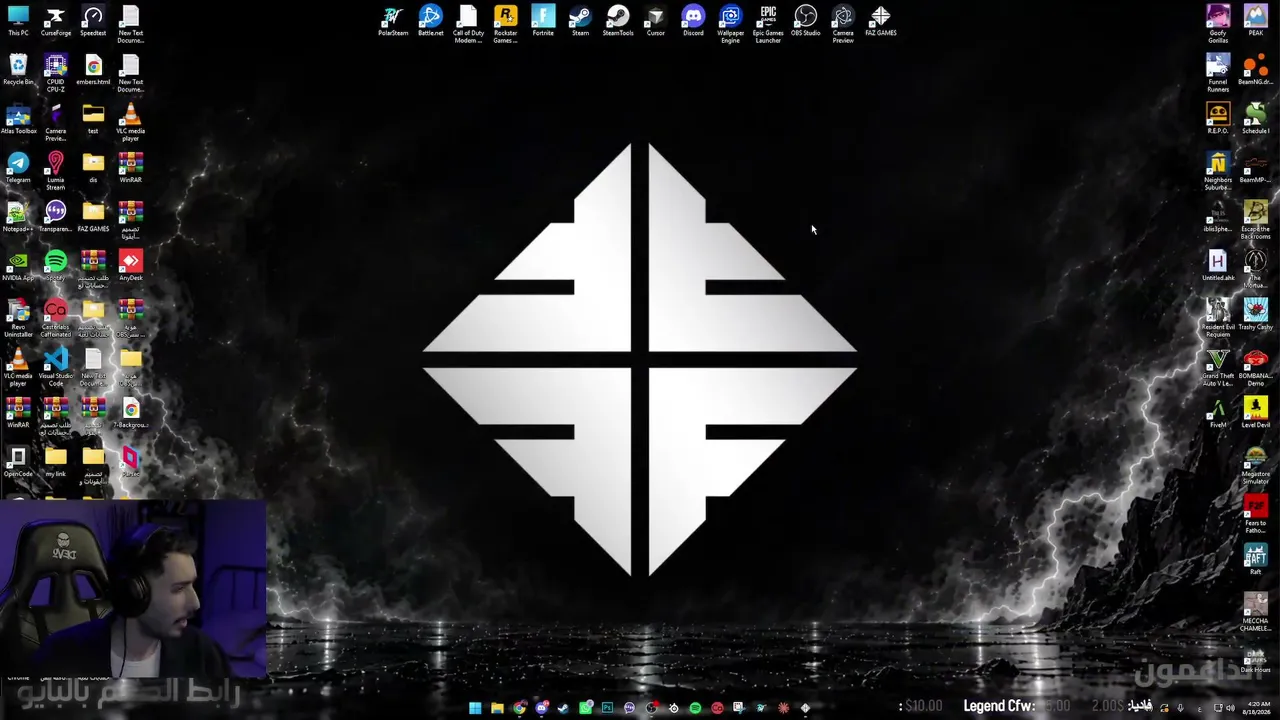This screenshot has width=1280, height=720.
Task: Open the FiveM shortcut
Action: pyautogui.click(x=1217, y=413)
